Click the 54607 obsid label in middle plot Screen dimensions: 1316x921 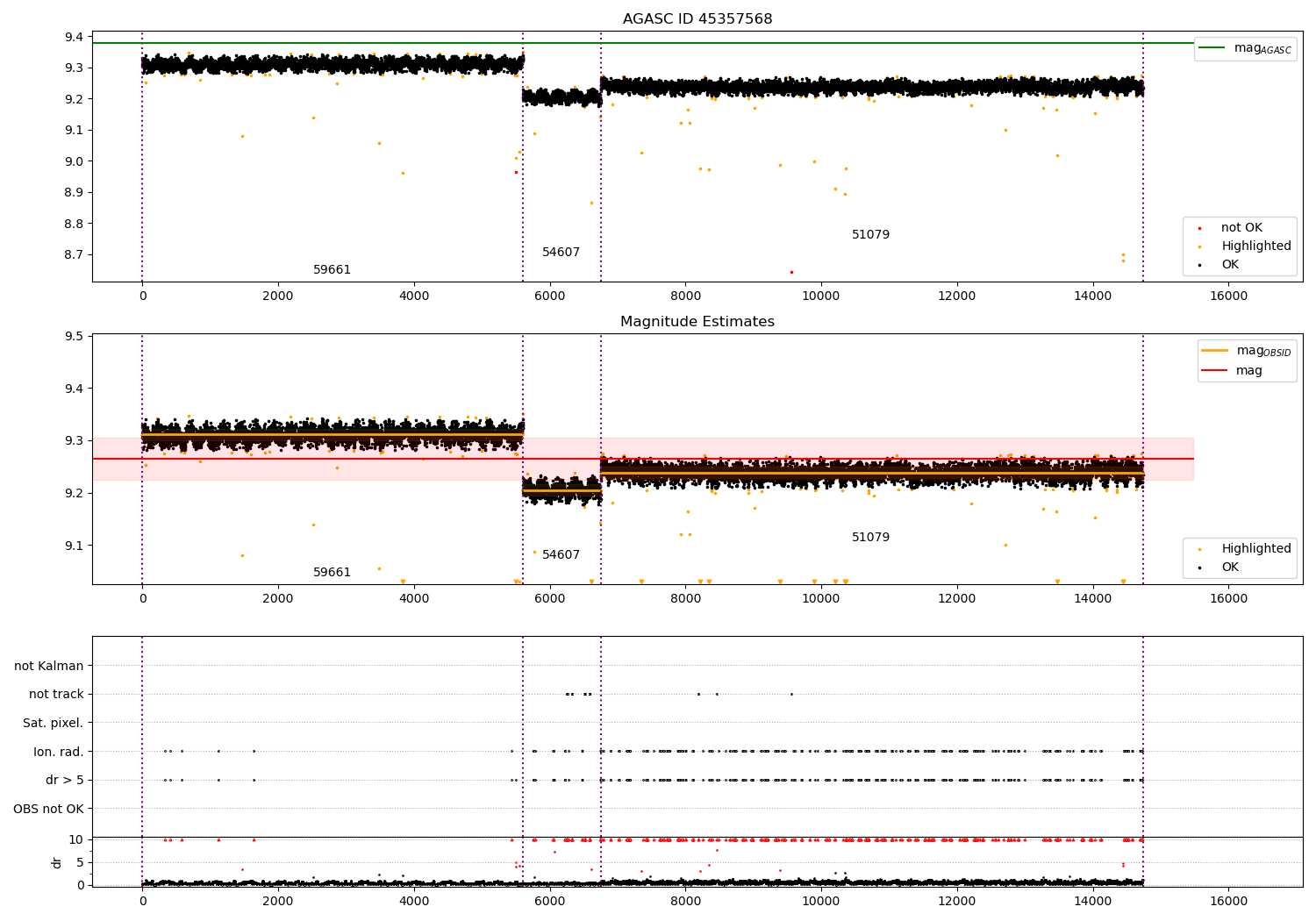(561, 555)
